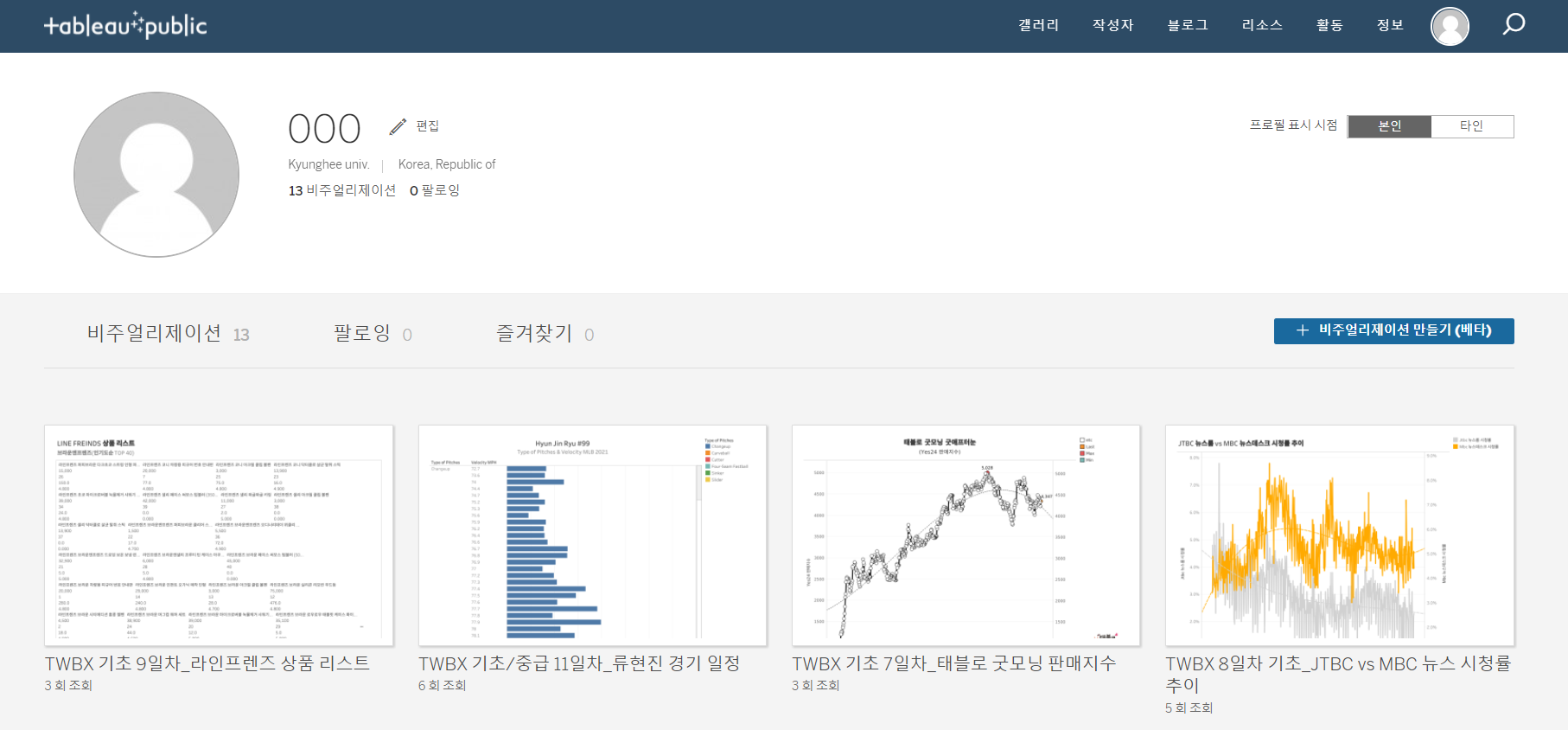
Task: Open the 정보 menu item
Action: 1390,25
